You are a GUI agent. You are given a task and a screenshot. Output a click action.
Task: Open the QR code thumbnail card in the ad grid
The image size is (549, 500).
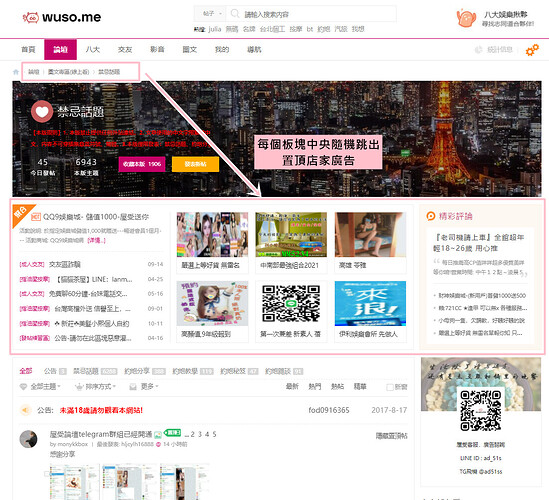(291, 312)
